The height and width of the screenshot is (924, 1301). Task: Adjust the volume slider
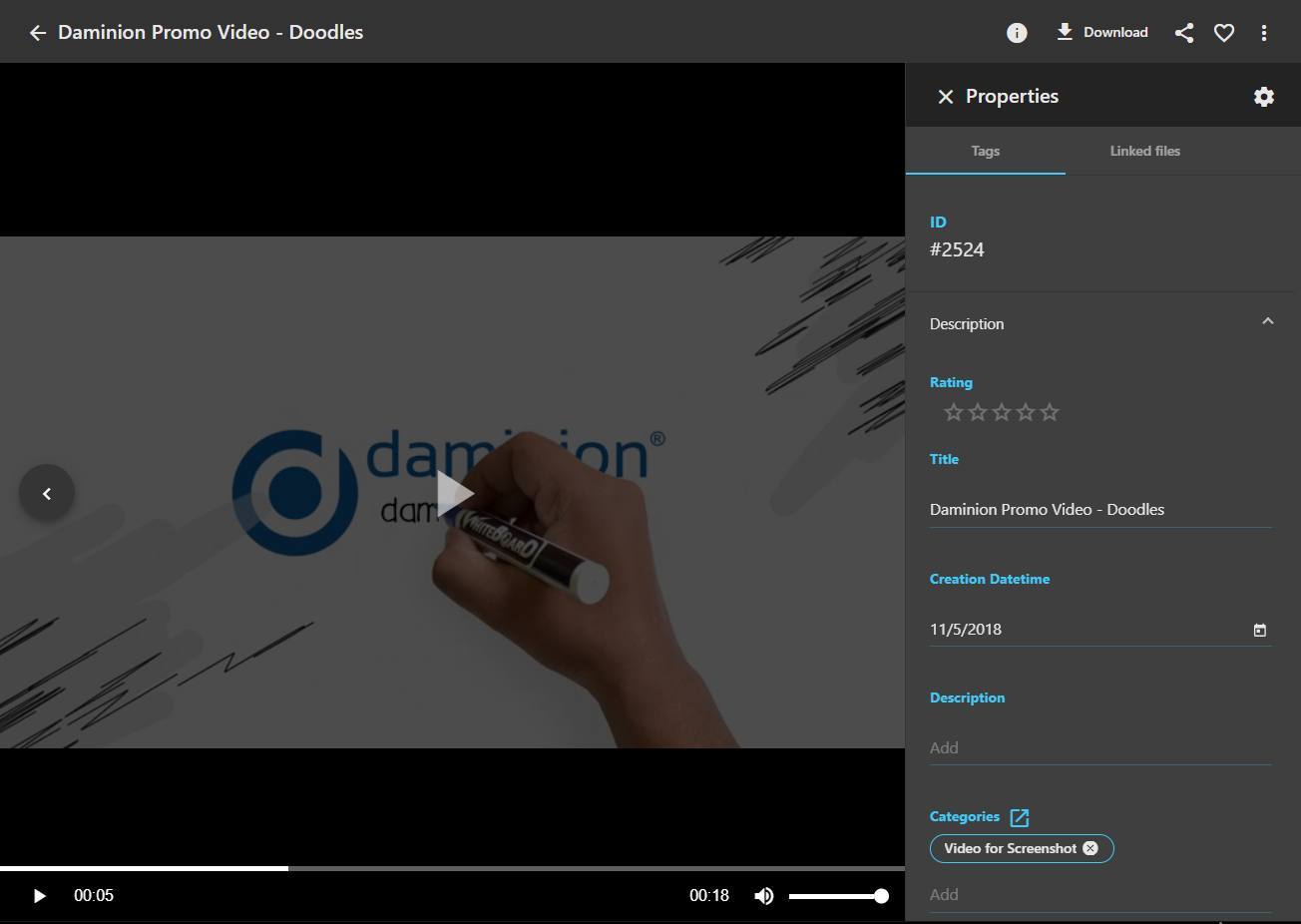(836, 896)
